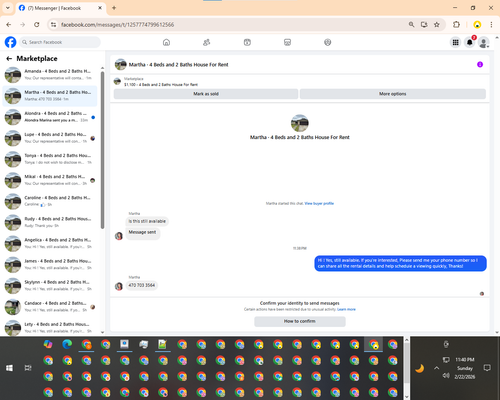Open the View buyer profile link
This screenshot has width=500, height=400.
click(x=319, y=203)
